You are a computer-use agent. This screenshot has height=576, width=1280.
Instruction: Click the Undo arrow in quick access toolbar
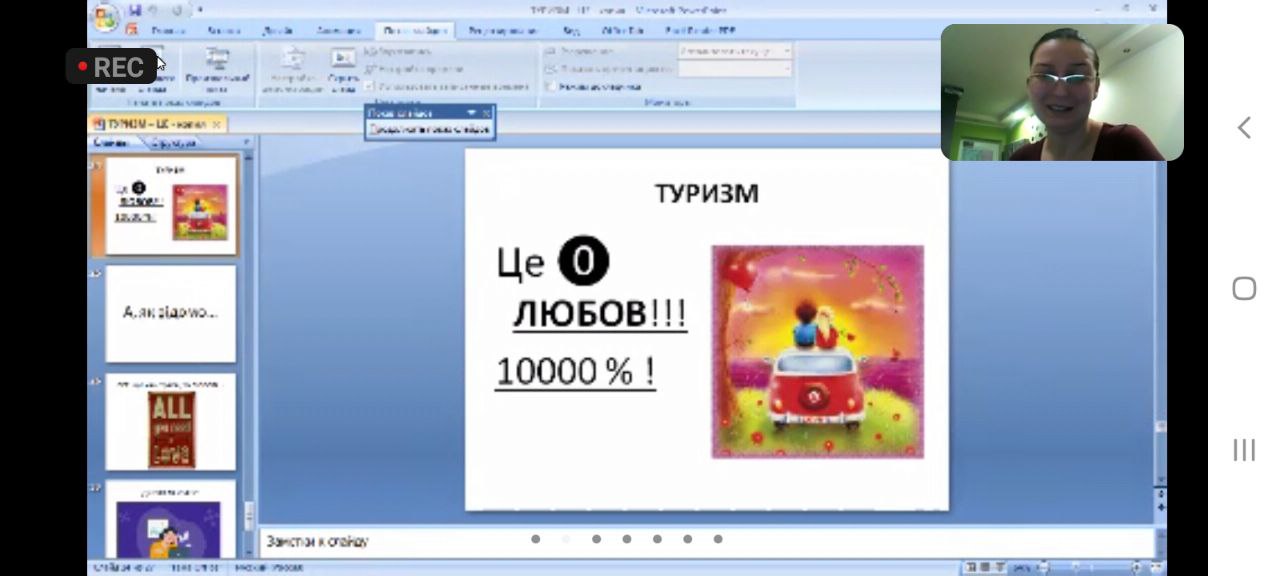click(x=155, y=10)
